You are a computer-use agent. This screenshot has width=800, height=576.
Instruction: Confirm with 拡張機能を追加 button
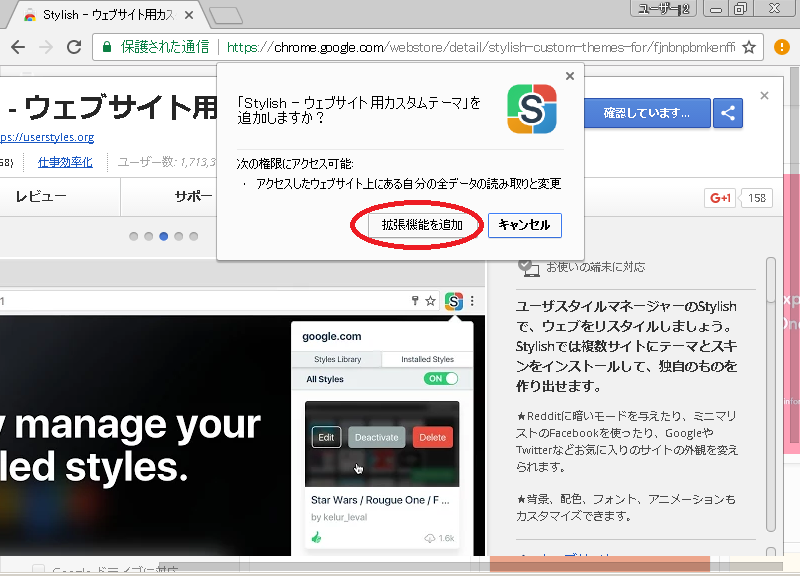[x=422, y=225]
